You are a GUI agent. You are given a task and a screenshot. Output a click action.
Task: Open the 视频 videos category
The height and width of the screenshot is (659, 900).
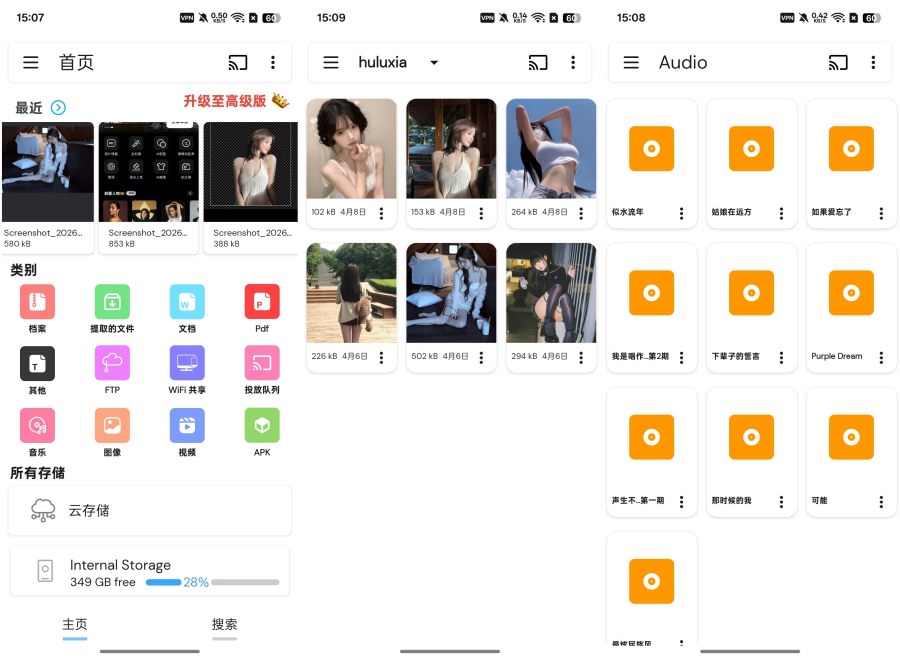pos(186,426)
